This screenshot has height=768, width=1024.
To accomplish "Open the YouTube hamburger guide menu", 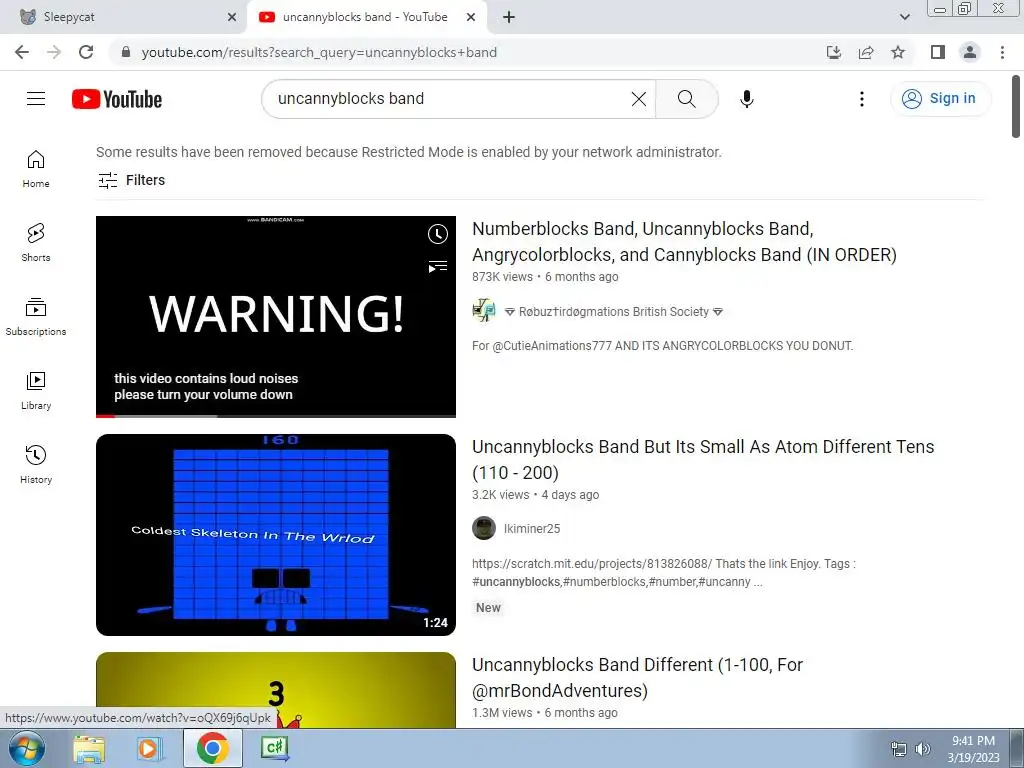I will tap(36, 99).
